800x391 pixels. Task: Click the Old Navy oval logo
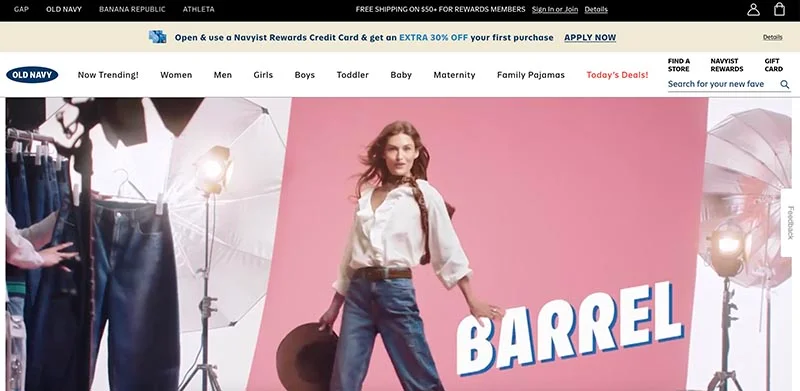pyautogui.click(x=32, y=75)
